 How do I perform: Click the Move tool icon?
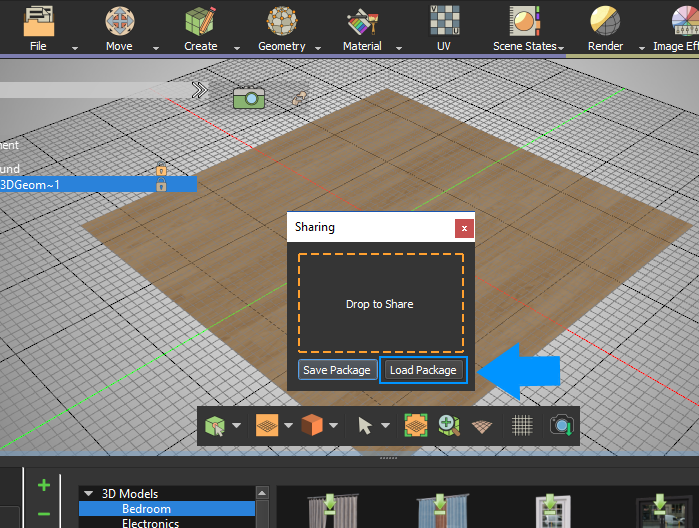(x=119, y=20)
